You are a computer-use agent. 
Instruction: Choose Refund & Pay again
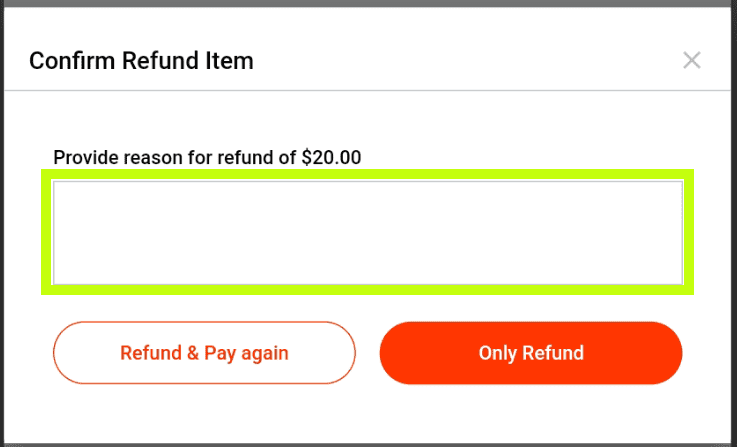[204, 353]
